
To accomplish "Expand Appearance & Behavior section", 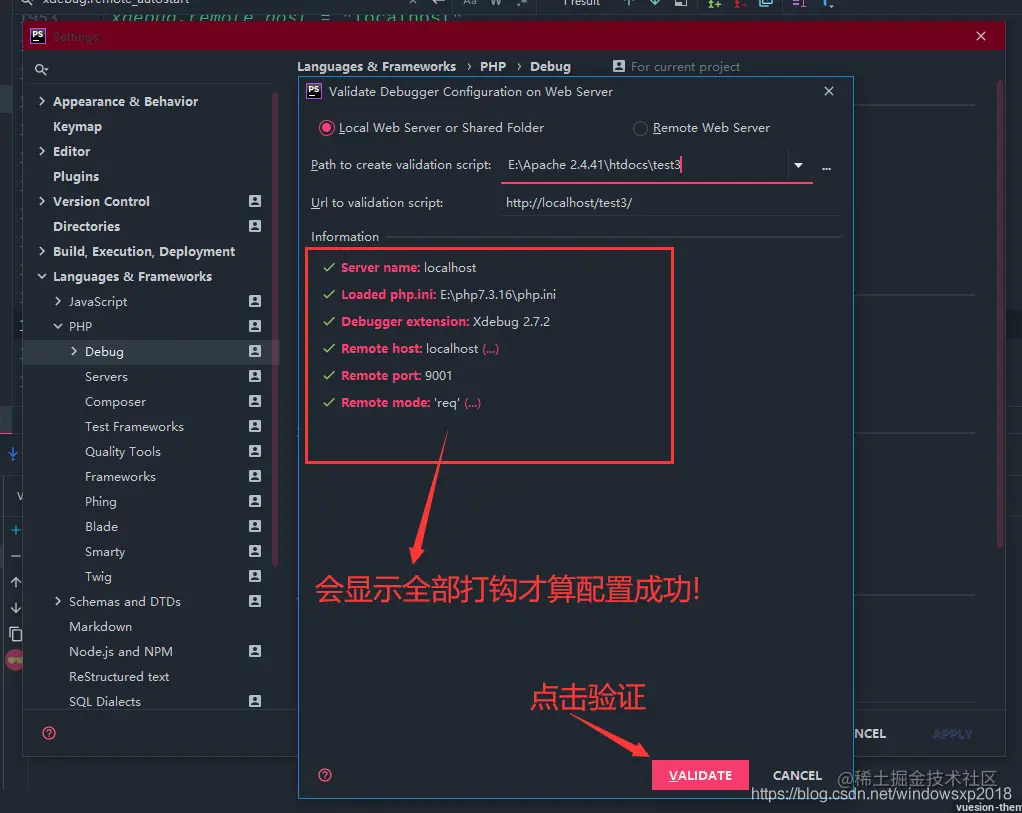I will pos(42,101).
